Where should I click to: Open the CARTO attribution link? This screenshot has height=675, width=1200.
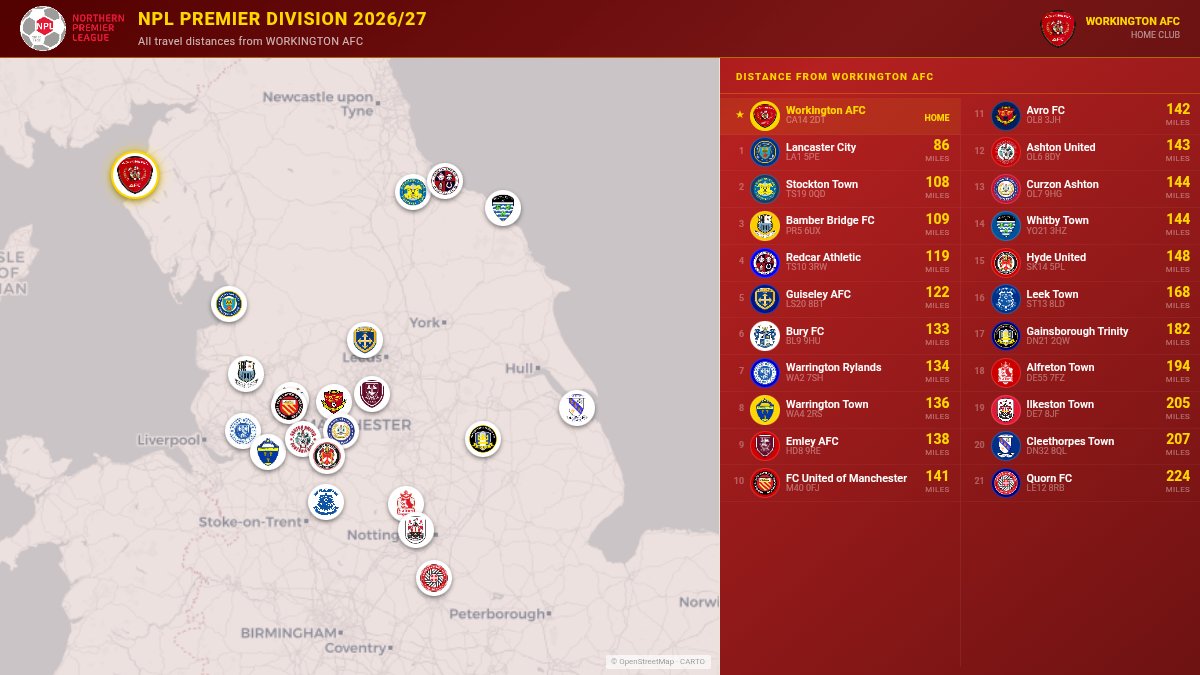pyautogui.click(x=692, y=661)
